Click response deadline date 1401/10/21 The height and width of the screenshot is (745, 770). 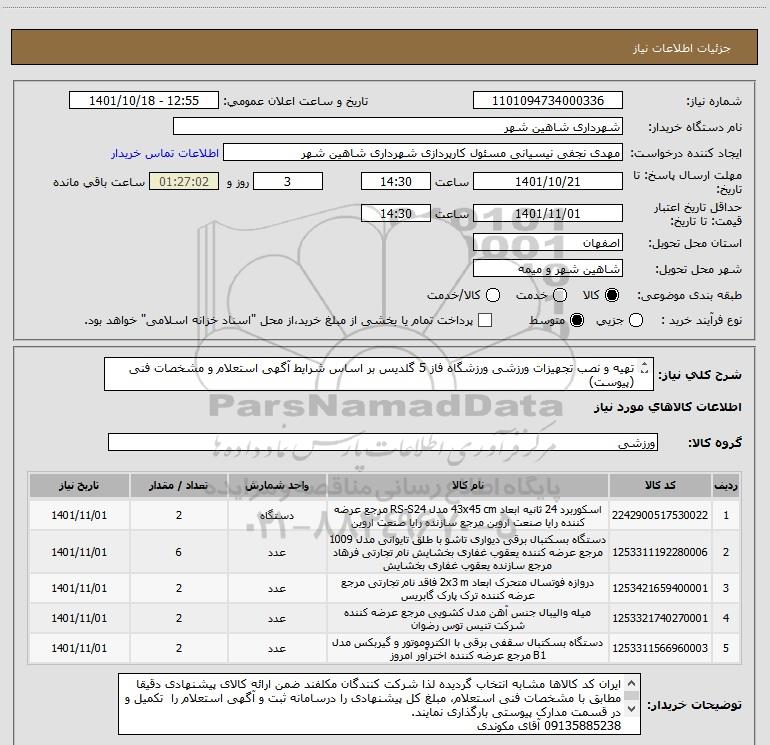point(548,182)
